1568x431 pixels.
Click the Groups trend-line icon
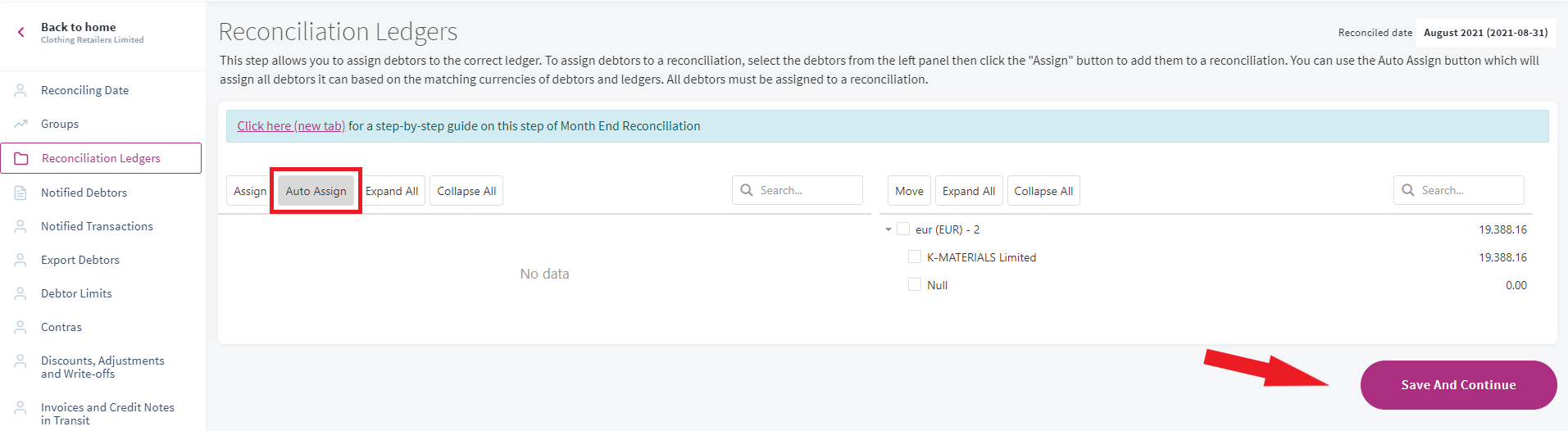(x=20, y=124)
